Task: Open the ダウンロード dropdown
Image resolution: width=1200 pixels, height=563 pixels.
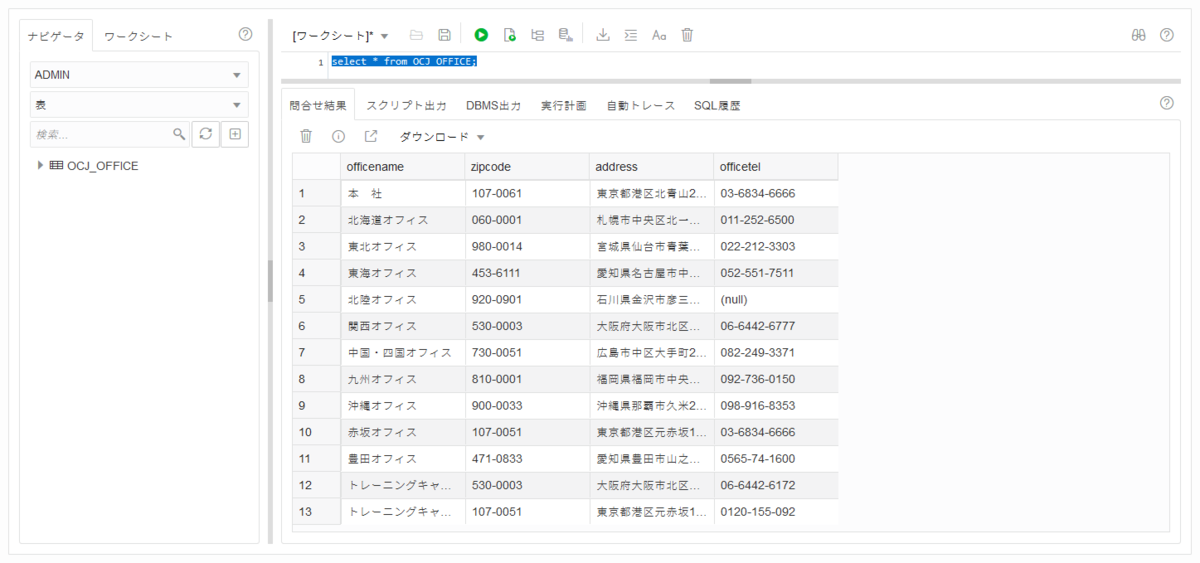Action: (x=441, y=137)
